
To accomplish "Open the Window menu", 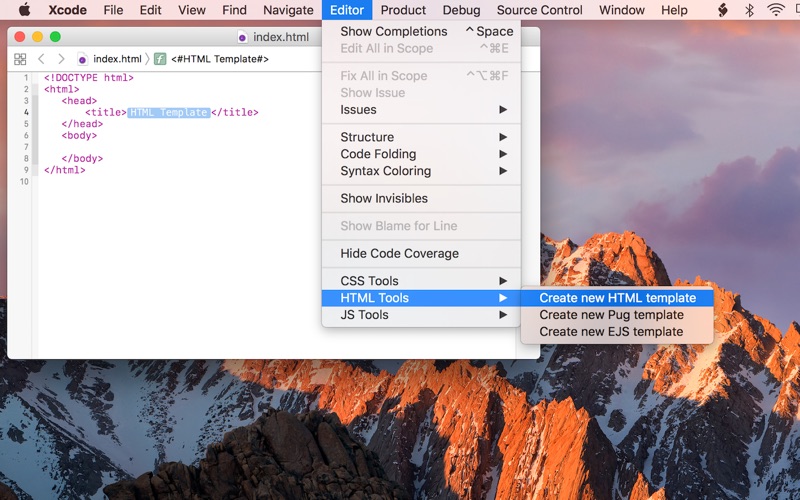I will [x=621, y=10].
